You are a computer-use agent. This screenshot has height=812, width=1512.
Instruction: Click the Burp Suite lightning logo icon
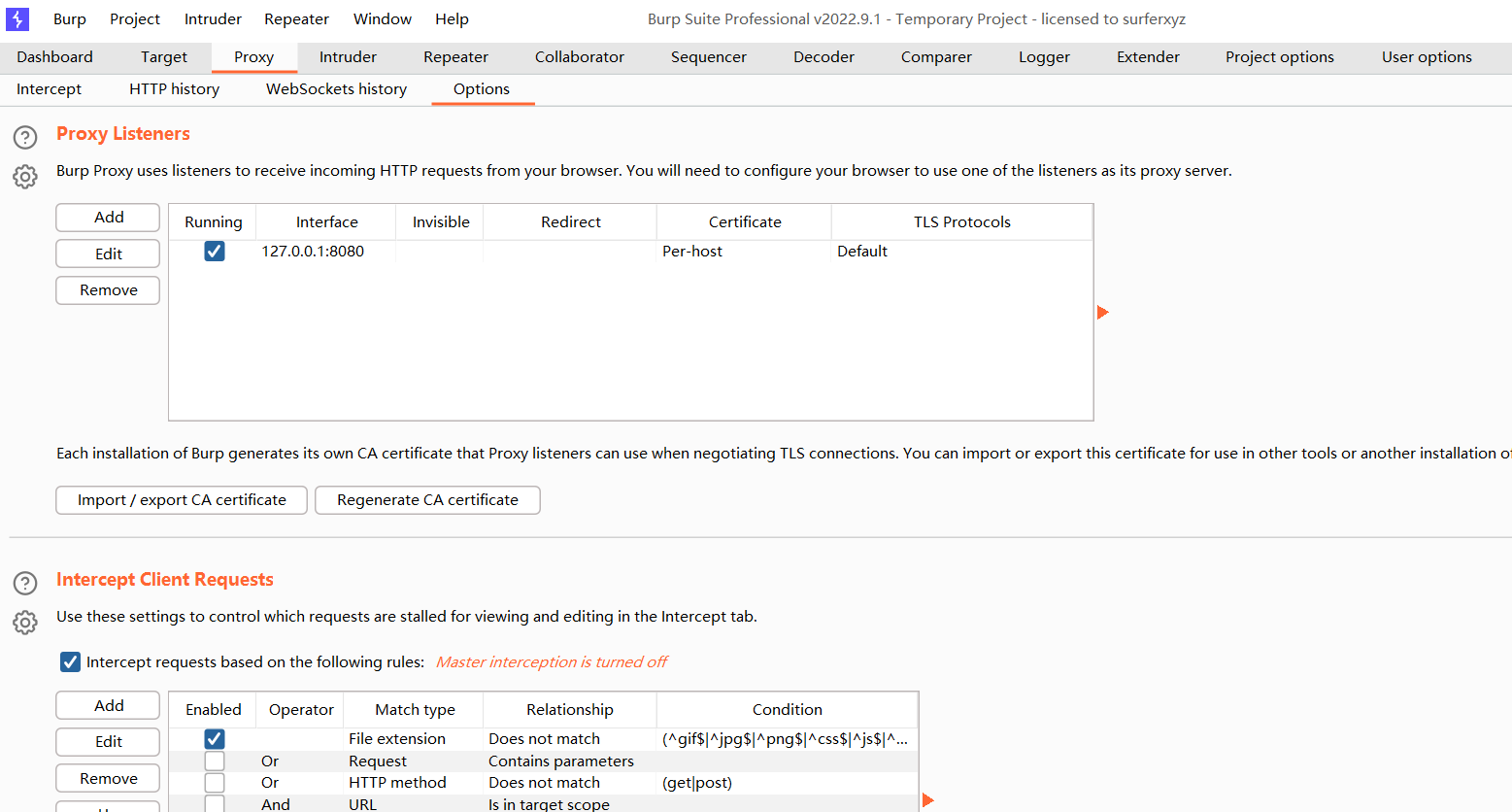coord(17,18)
